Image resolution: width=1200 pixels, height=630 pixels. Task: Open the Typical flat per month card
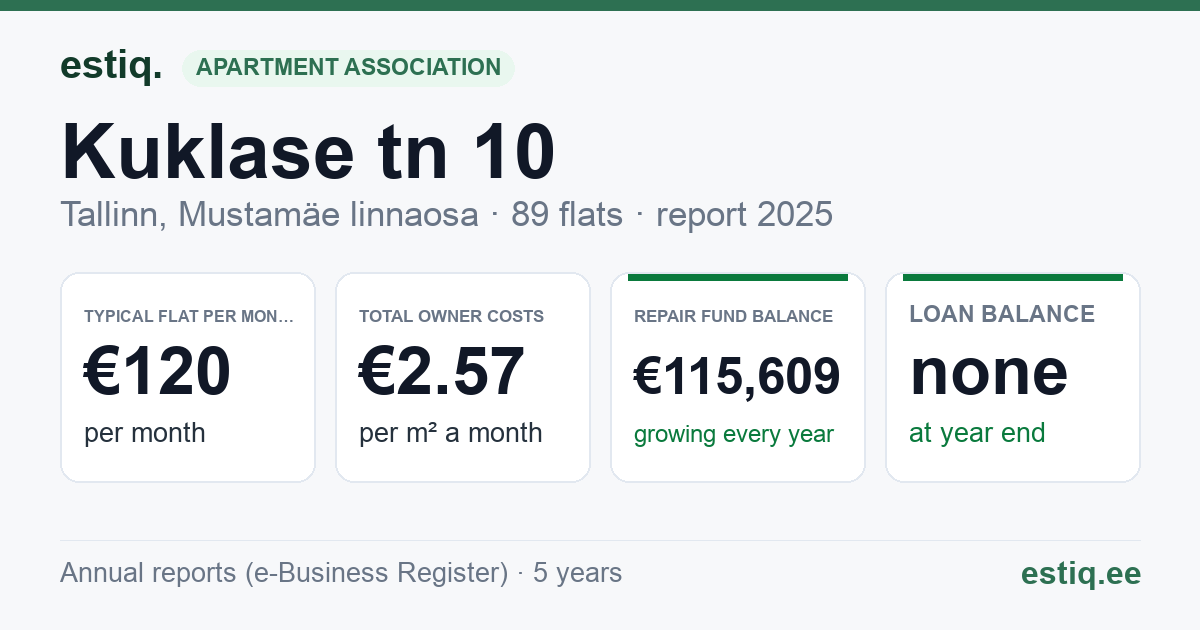click(x=188, y=377)
